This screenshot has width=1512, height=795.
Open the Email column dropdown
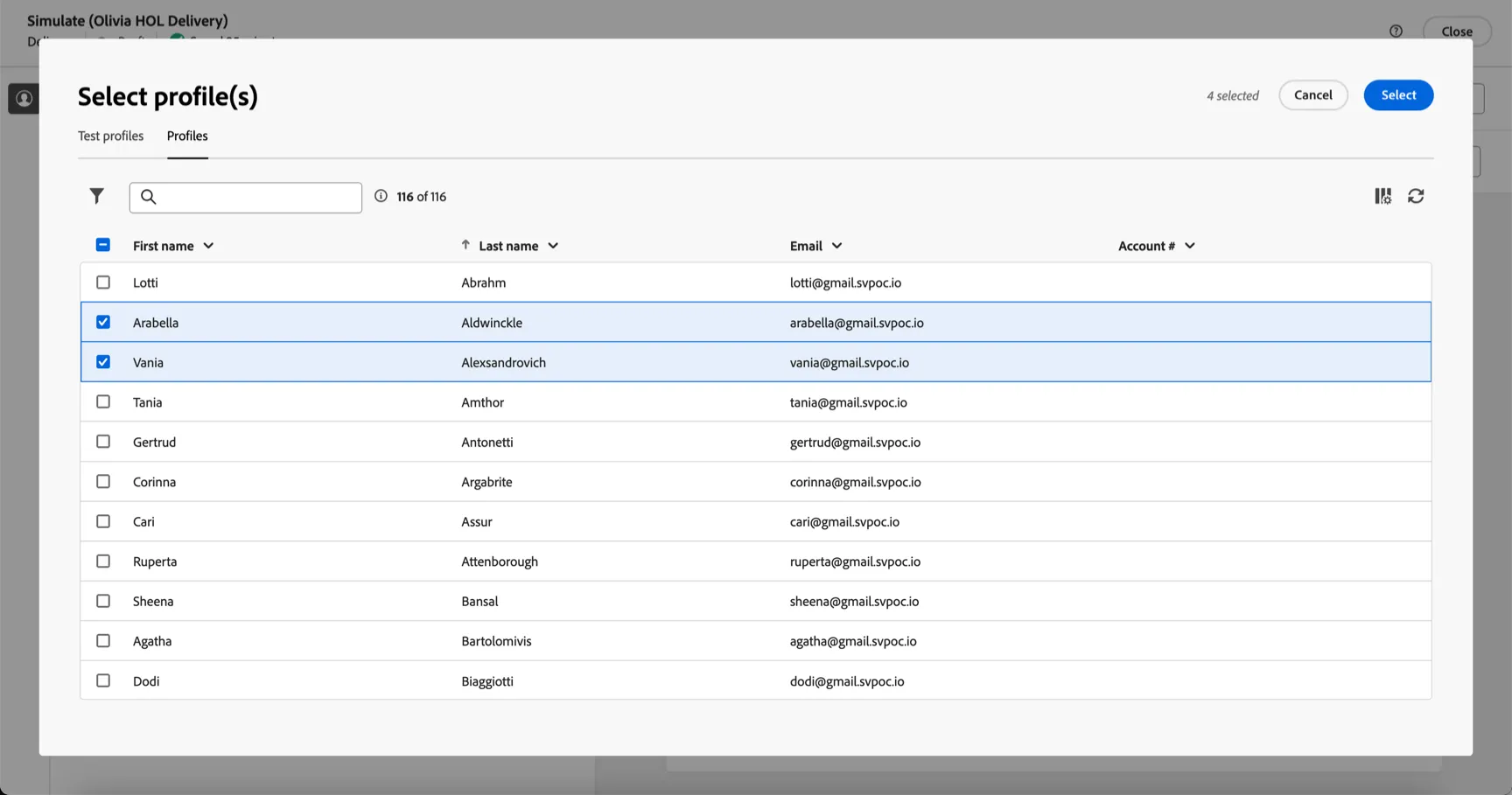click(836, 246)
